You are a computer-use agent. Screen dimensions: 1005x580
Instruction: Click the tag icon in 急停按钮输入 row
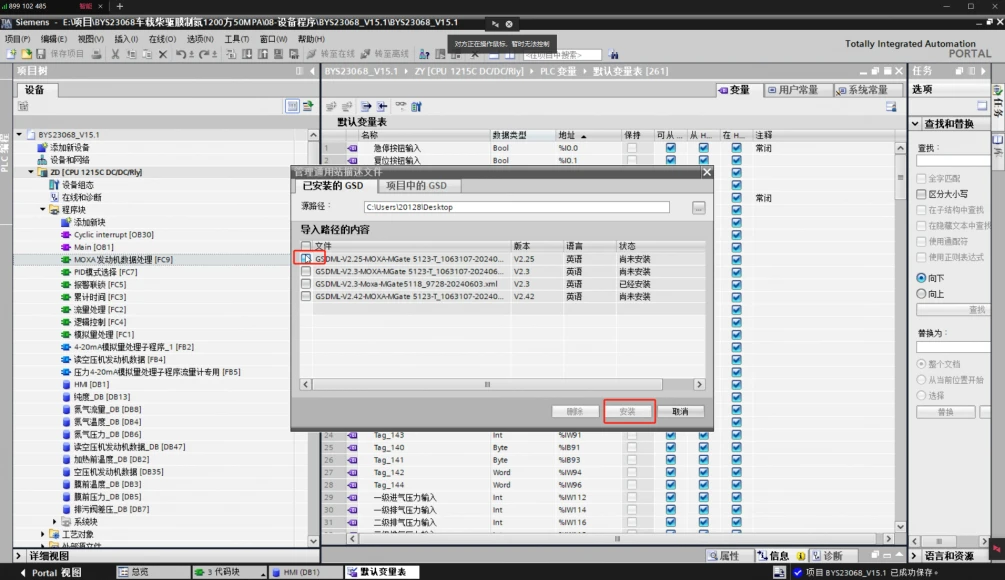click(353, 148)
